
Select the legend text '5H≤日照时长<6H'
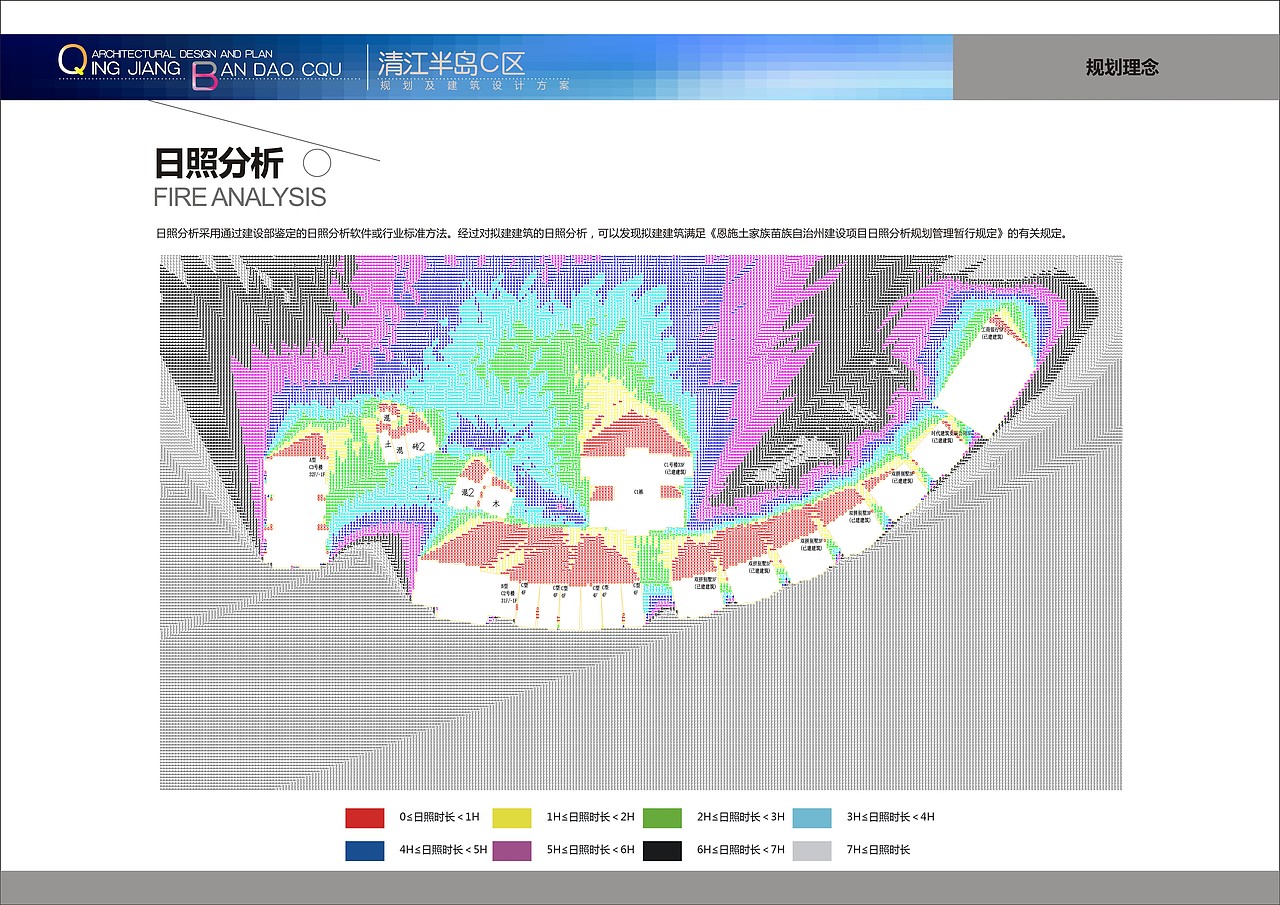click(591, 850)
